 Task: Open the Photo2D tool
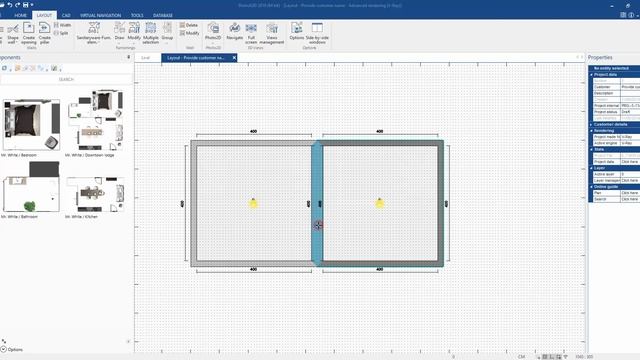coord(213,32)
